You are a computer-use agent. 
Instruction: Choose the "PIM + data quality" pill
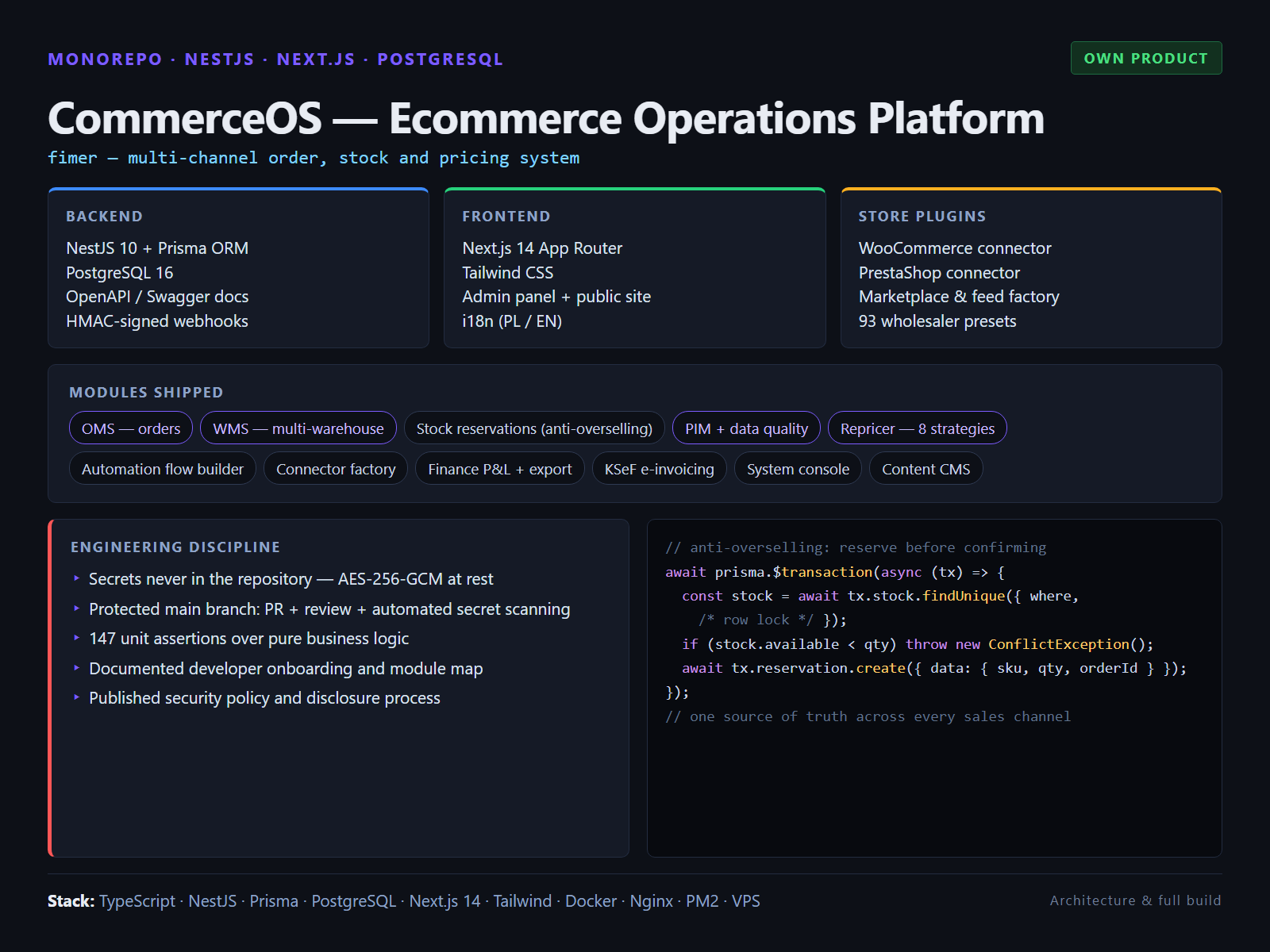tap(746, 428)
